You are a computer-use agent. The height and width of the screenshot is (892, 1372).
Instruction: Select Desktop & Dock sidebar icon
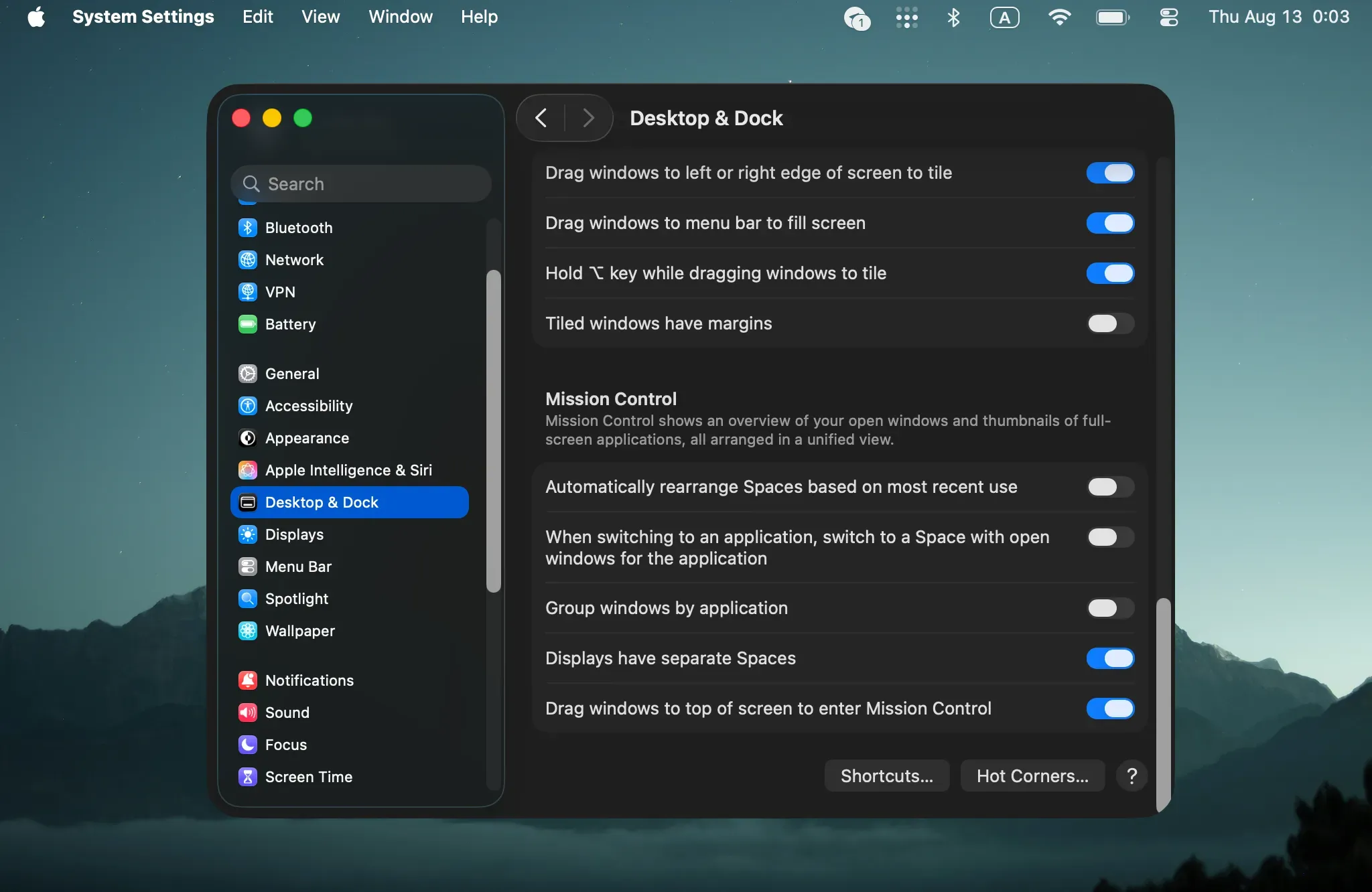[248, 502]
